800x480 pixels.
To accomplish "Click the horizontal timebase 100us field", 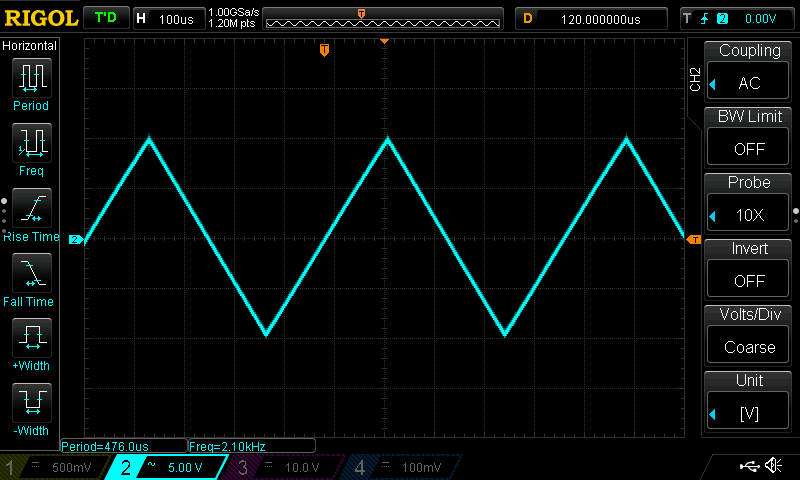I will (x=168, y=19).
